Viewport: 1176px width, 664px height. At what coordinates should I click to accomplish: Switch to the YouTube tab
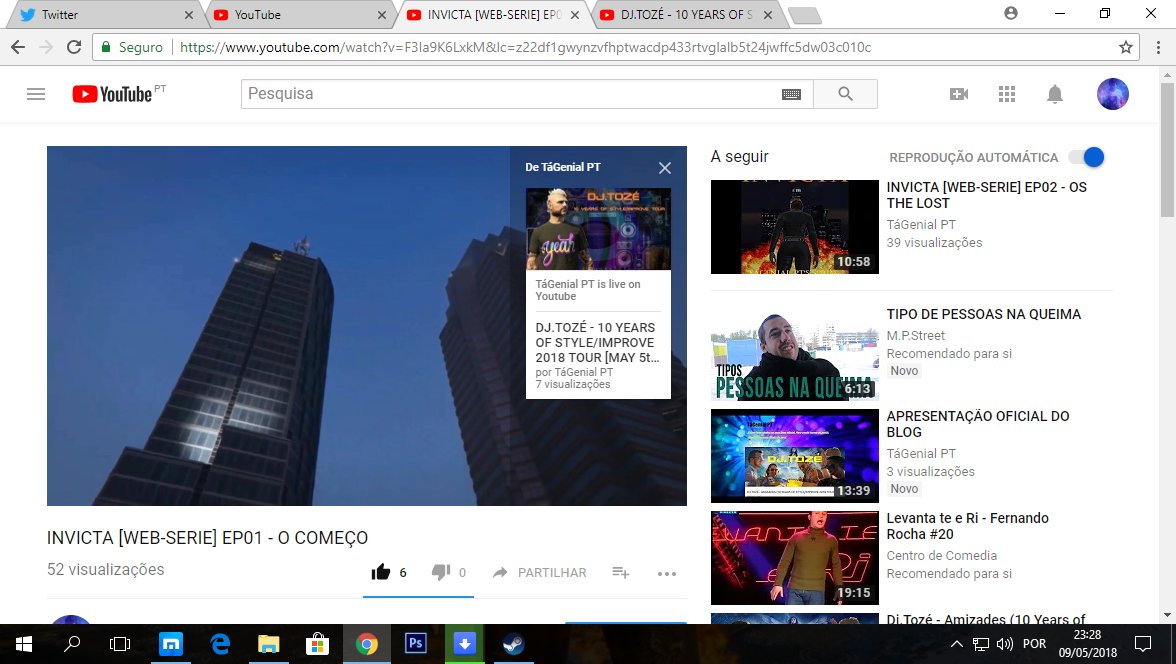[296, 14]
